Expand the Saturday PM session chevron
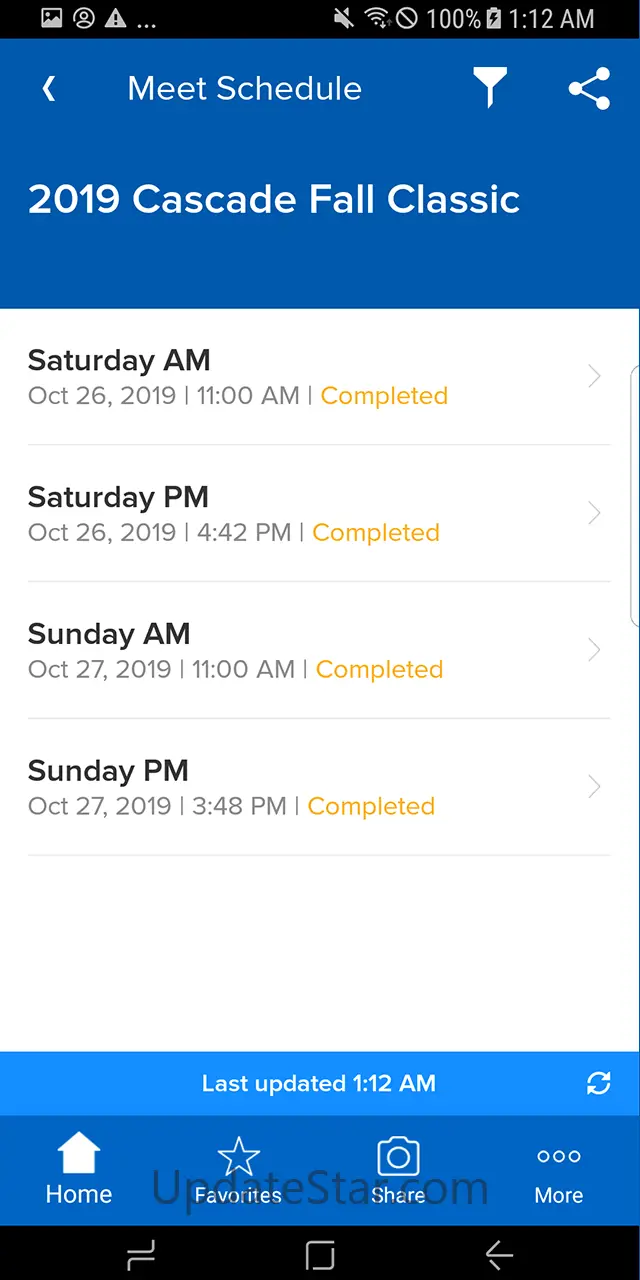Image resolution: width=640 pixels, height=1280 pixels. point(594,513)
